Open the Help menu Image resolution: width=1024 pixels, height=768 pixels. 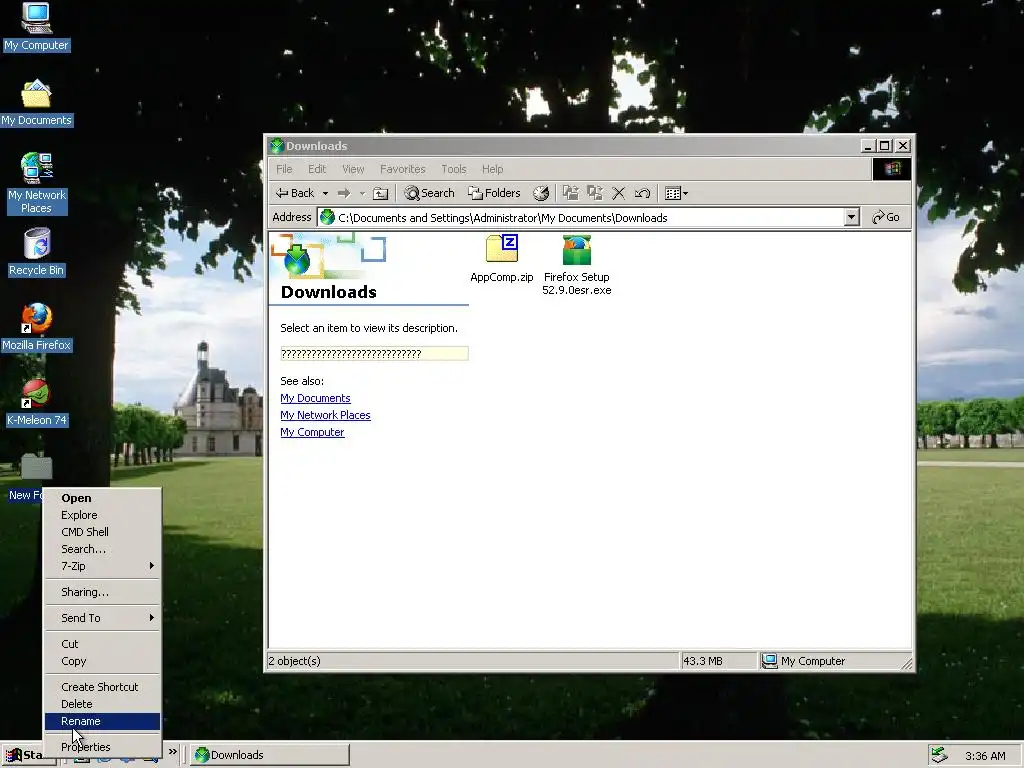[492, 169]
